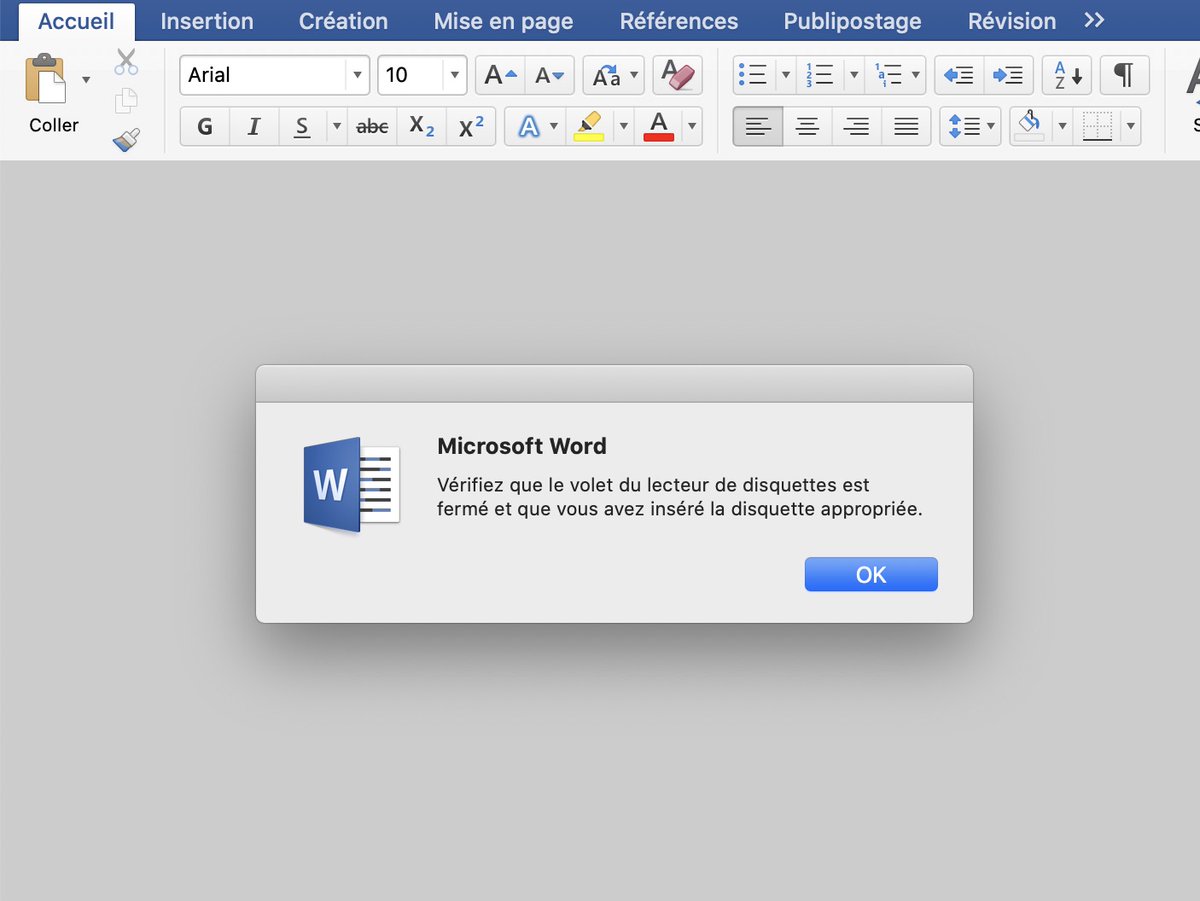Click the borders grid icon

(1097, 127)
